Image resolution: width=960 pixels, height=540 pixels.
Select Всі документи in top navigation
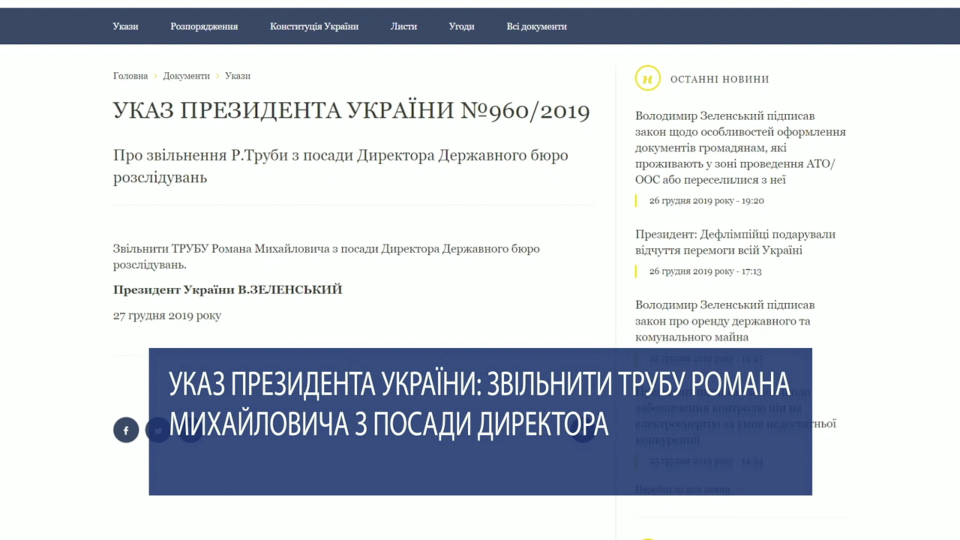(536, 26)
